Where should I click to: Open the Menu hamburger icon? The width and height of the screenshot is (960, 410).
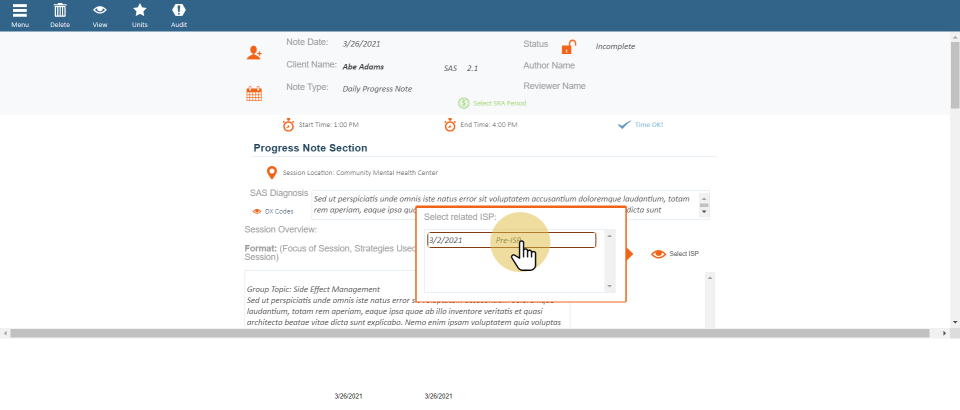coord(20,10)
